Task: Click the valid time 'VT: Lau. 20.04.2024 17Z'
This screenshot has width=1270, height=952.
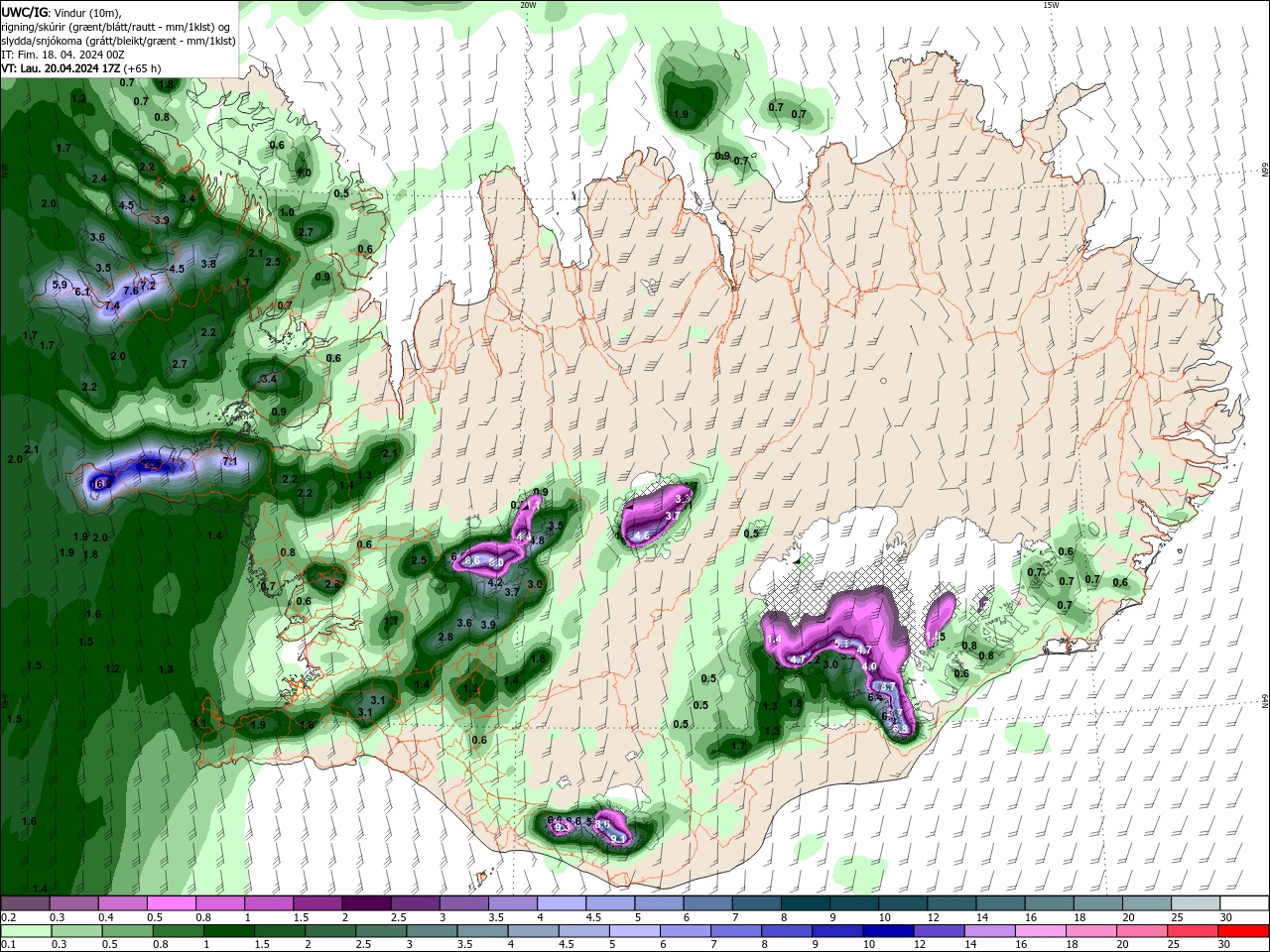Action: click(62, 68)
